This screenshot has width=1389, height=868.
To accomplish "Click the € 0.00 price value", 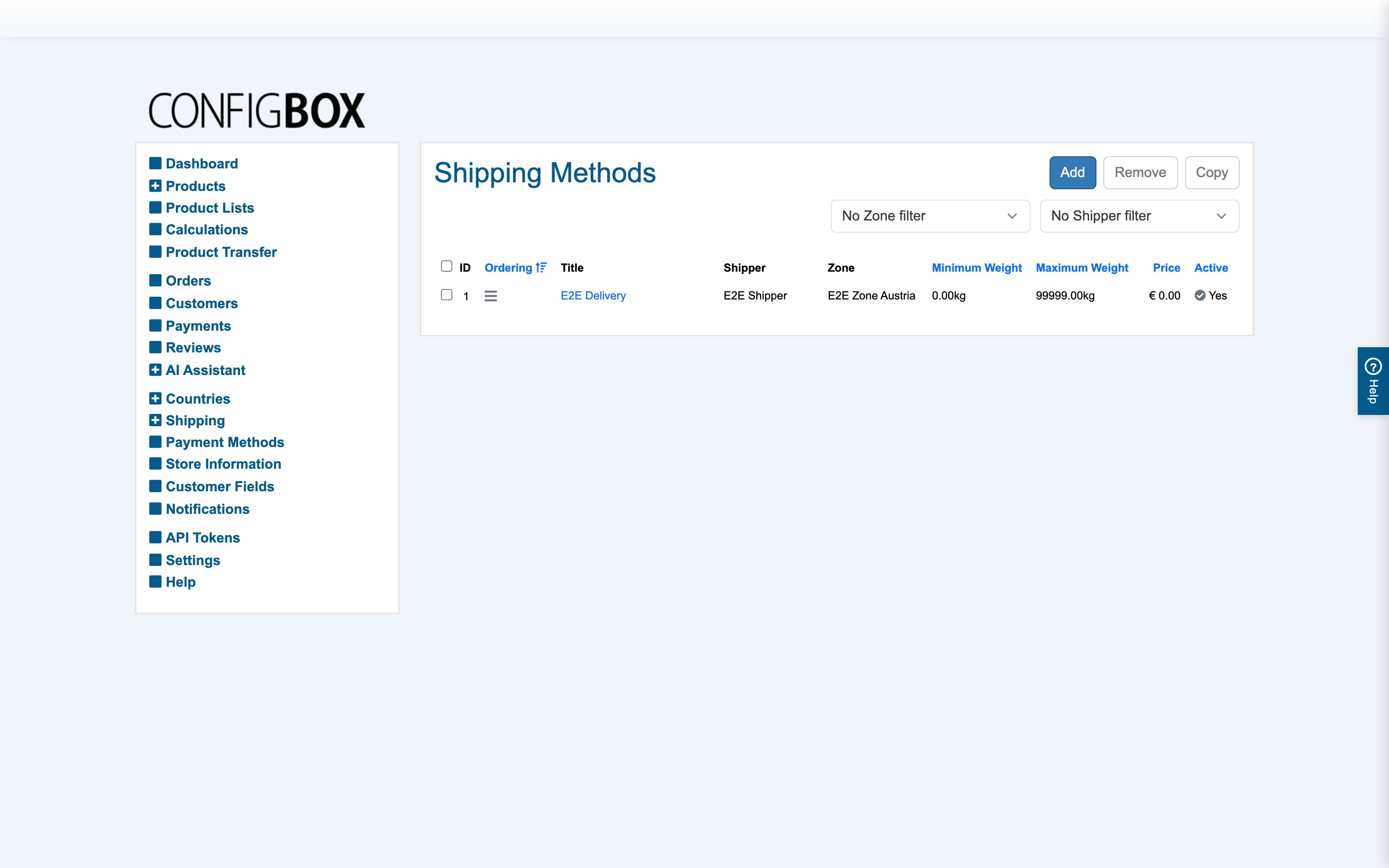I will (1164, 296).
